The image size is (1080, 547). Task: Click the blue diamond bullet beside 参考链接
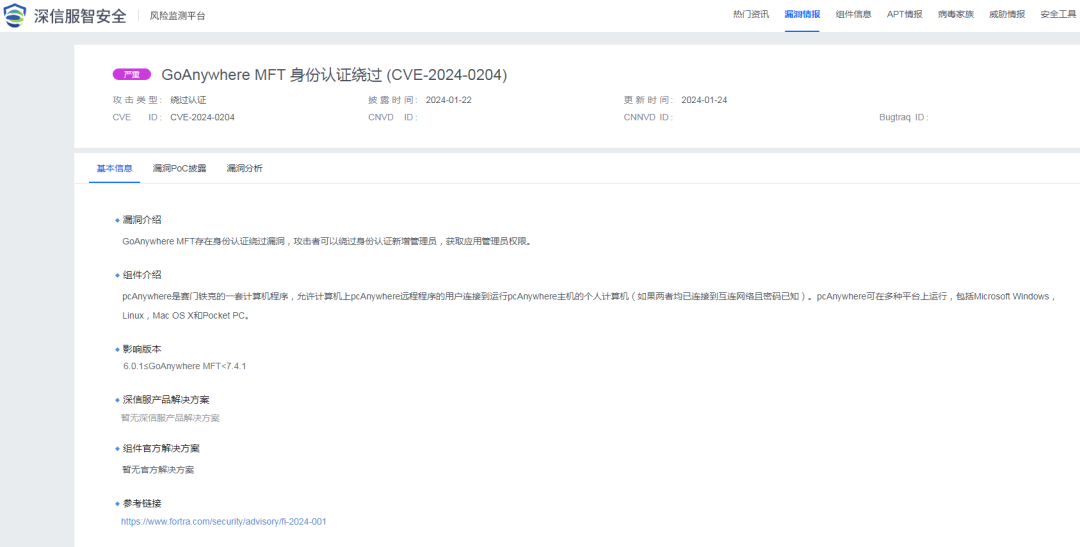tap(117, 504)
